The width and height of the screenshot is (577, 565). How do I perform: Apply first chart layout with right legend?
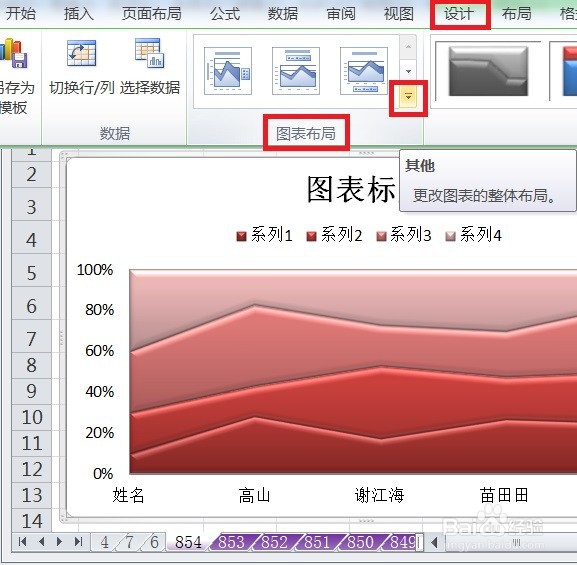228,71
